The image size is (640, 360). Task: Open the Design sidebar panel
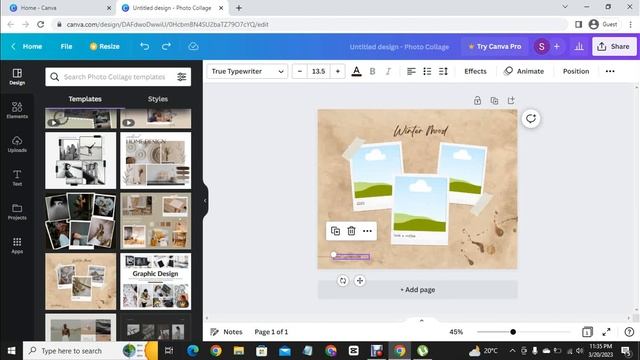[17, 77]
